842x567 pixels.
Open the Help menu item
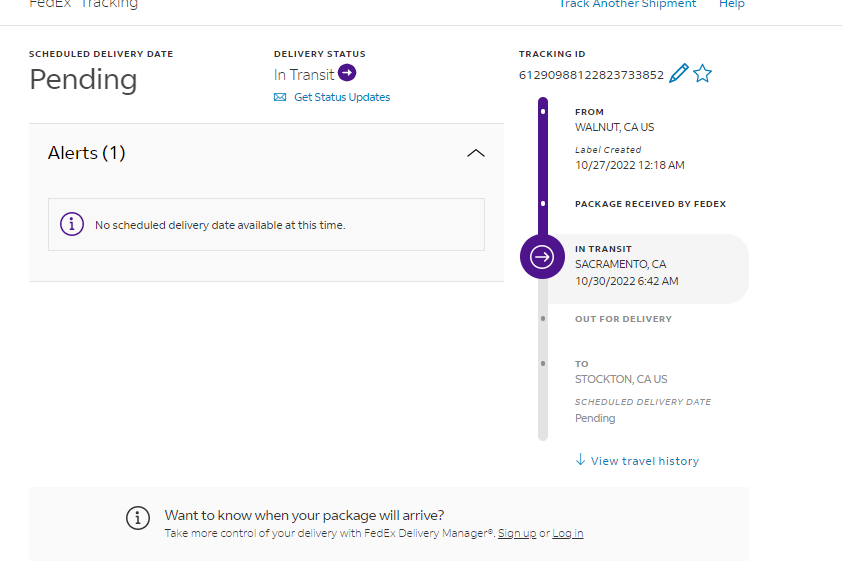[732, 4]
